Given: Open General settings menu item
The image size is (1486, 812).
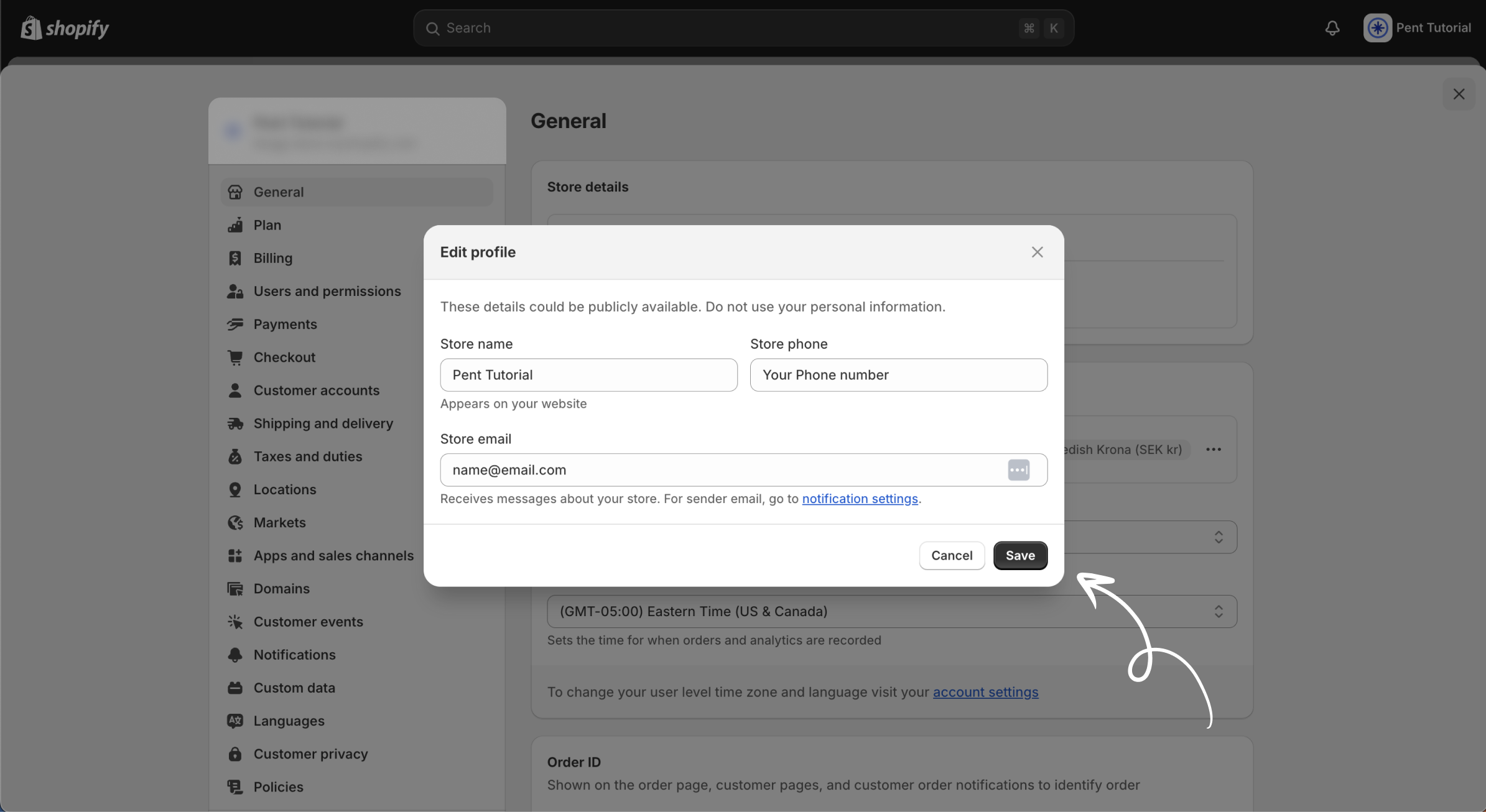Looking at the screenshot, I should click(x=357, y=192).
